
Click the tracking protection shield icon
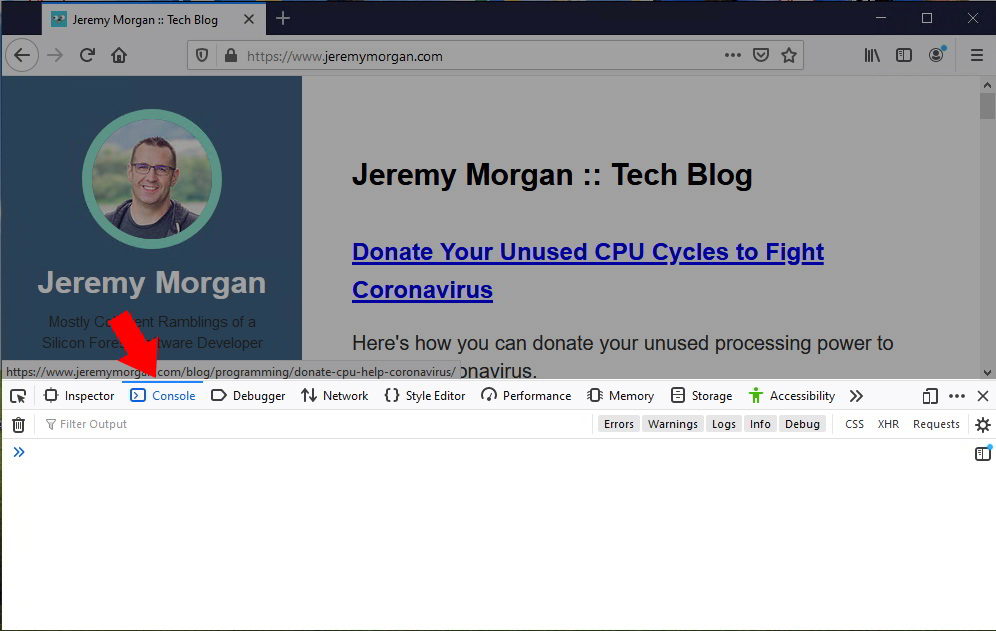[x=202, y=56]
